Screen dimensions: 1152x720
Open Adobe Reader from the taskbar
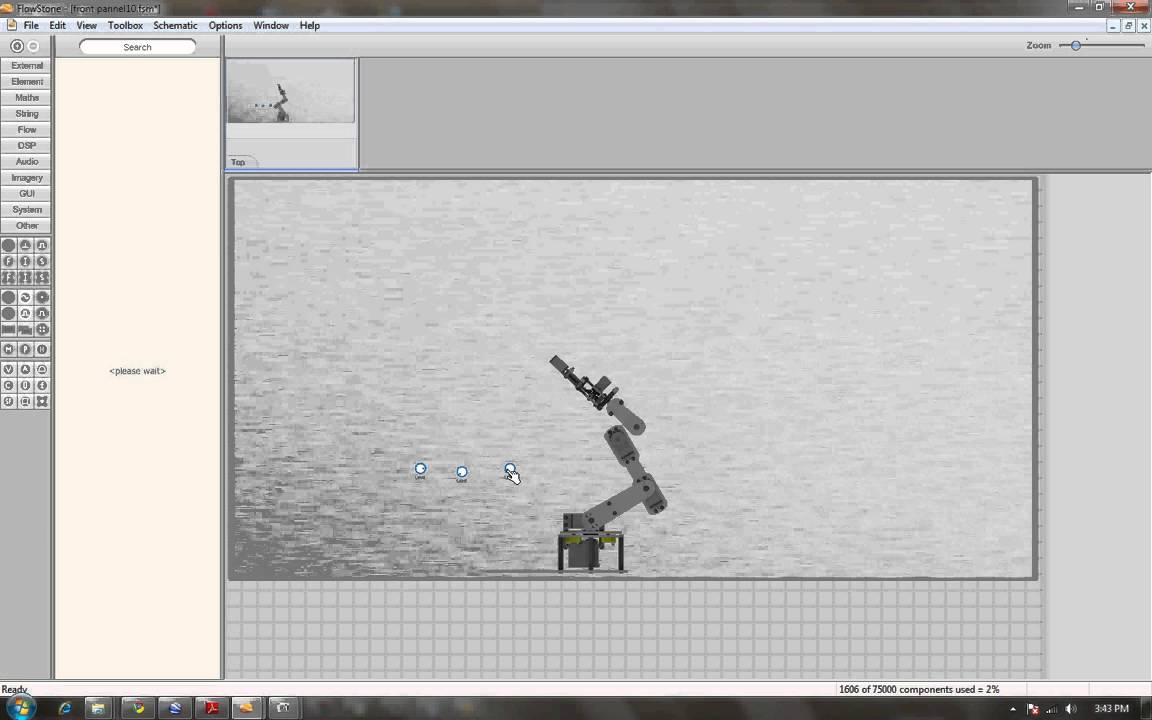[212, 708]
